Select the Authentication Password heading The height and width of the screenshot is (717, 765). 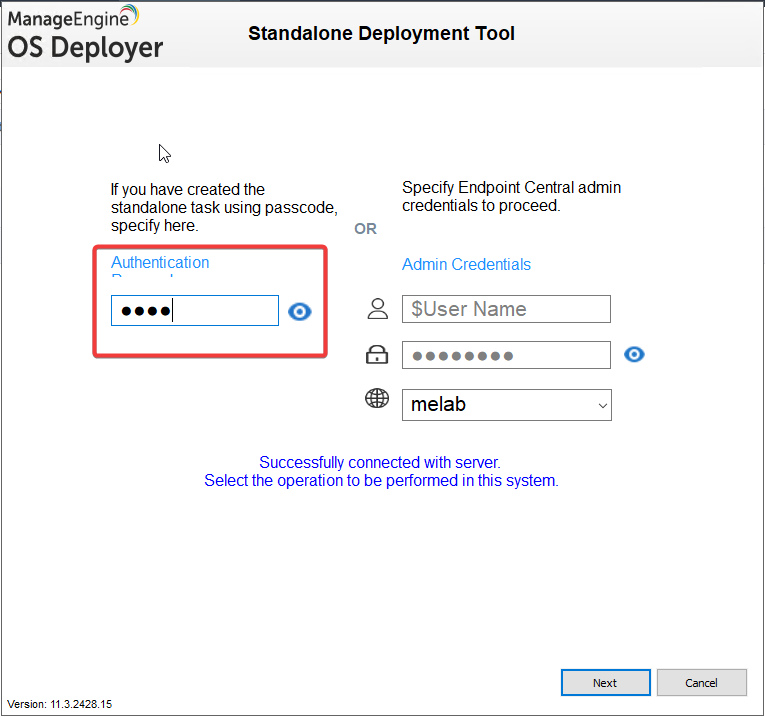160,264
